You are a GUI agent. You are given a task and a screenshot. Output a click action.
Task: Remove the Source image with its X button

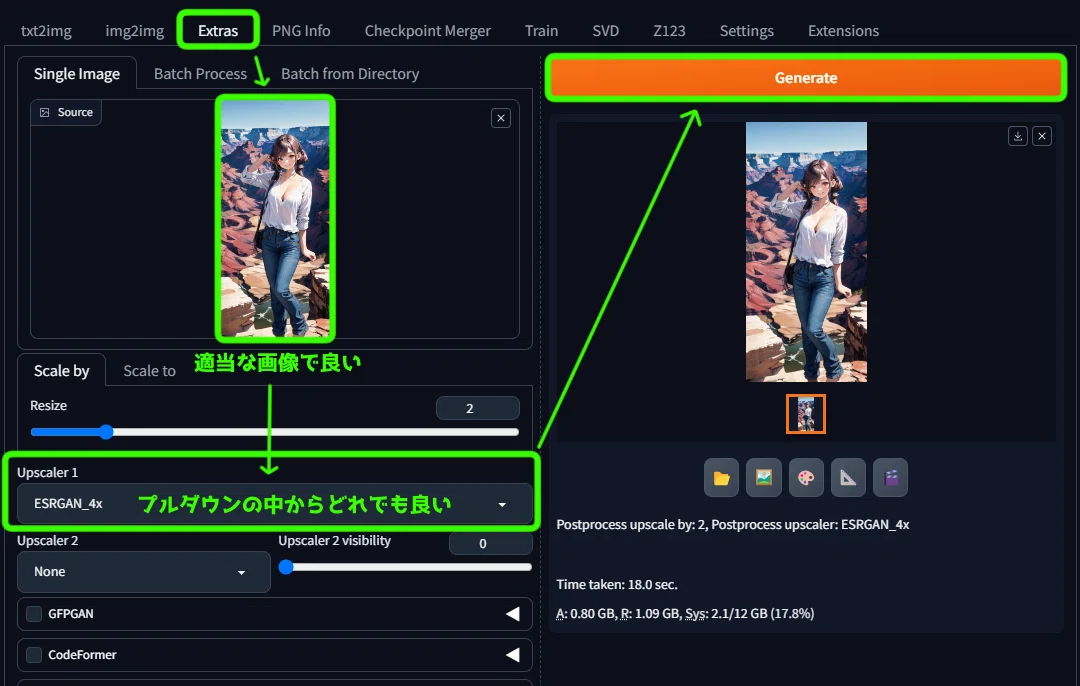501,118
